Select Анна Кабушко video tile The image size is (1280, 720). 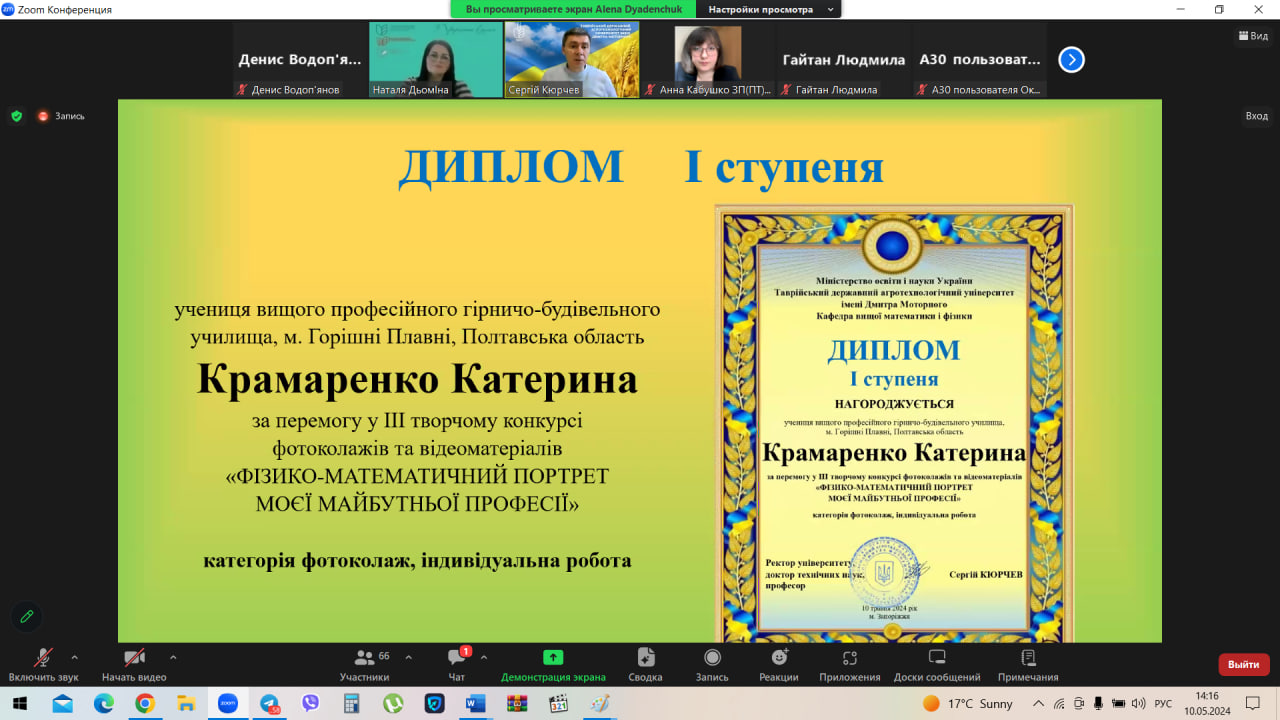(708, 60)
